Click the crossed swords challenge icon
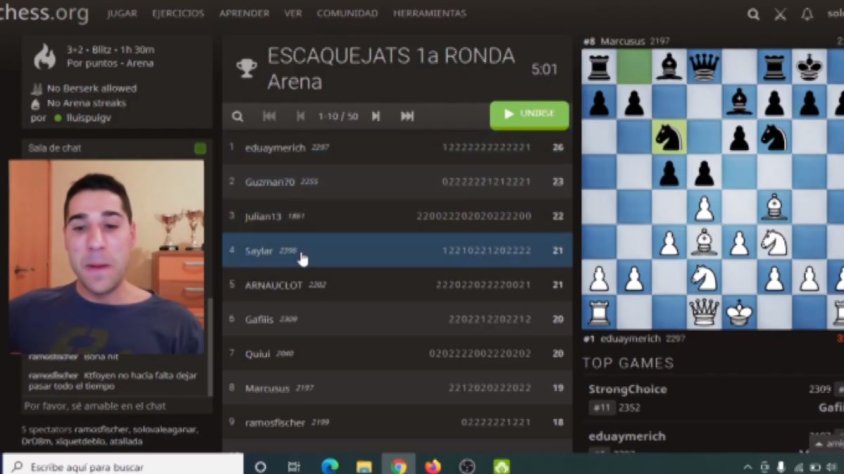Viewport: 844px width, 474px height. tap(780, 14)
